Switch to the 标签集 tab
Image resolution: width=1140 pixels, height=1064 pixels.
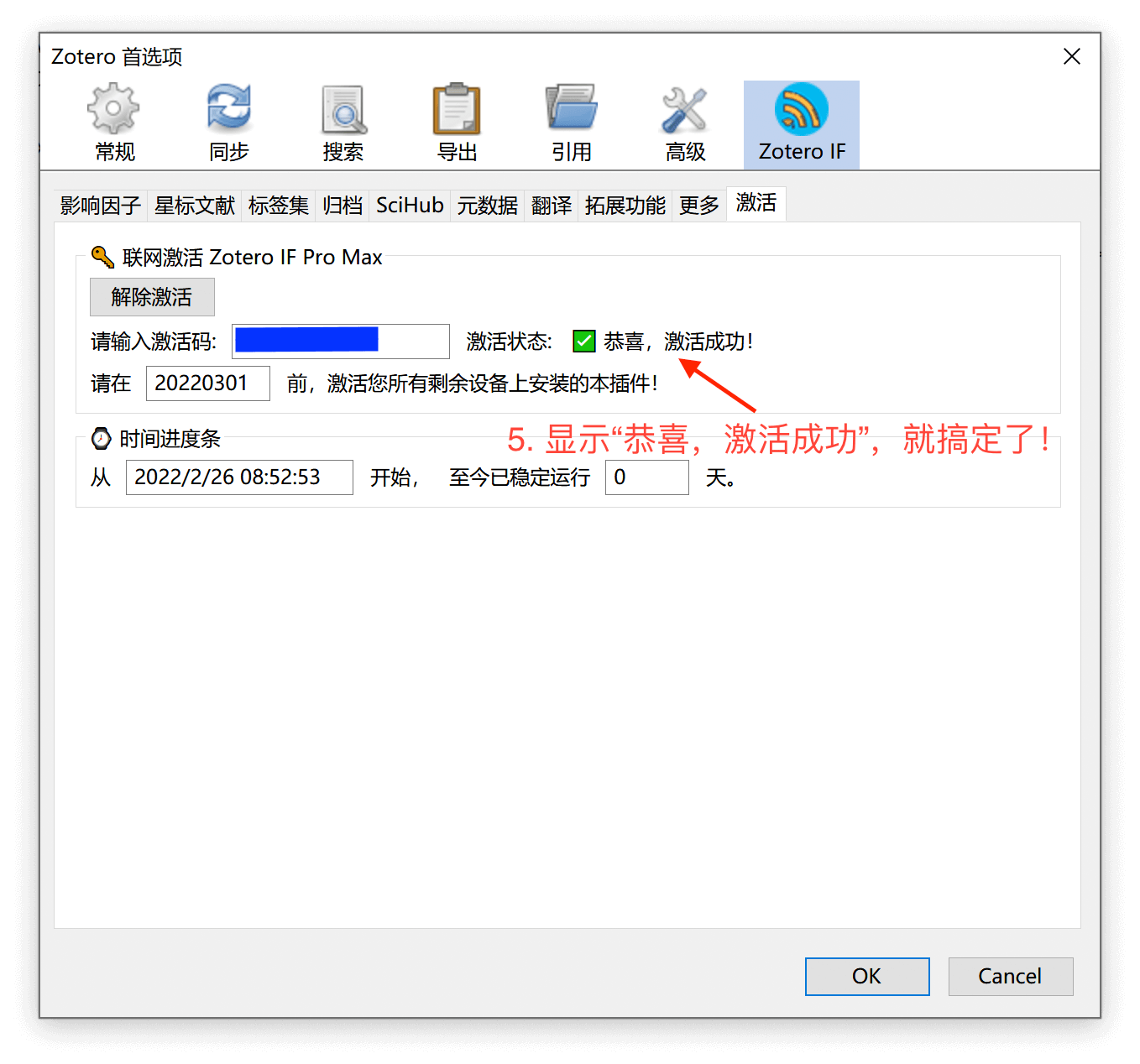(x=279, y=206)
